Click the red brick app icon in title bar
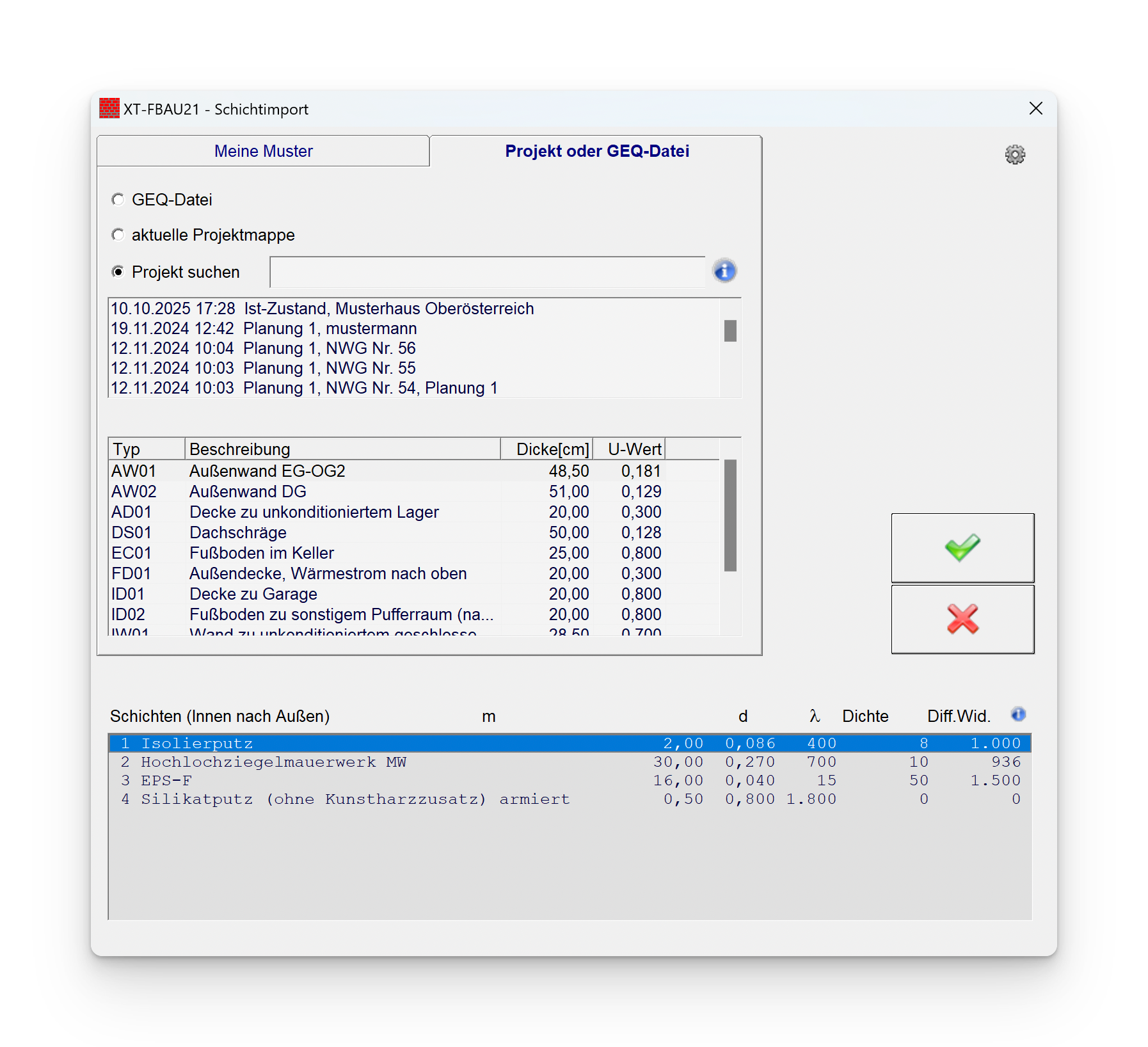This screenshot has width=1148, height=1047. pyautogui.click(x=109, y=109)
